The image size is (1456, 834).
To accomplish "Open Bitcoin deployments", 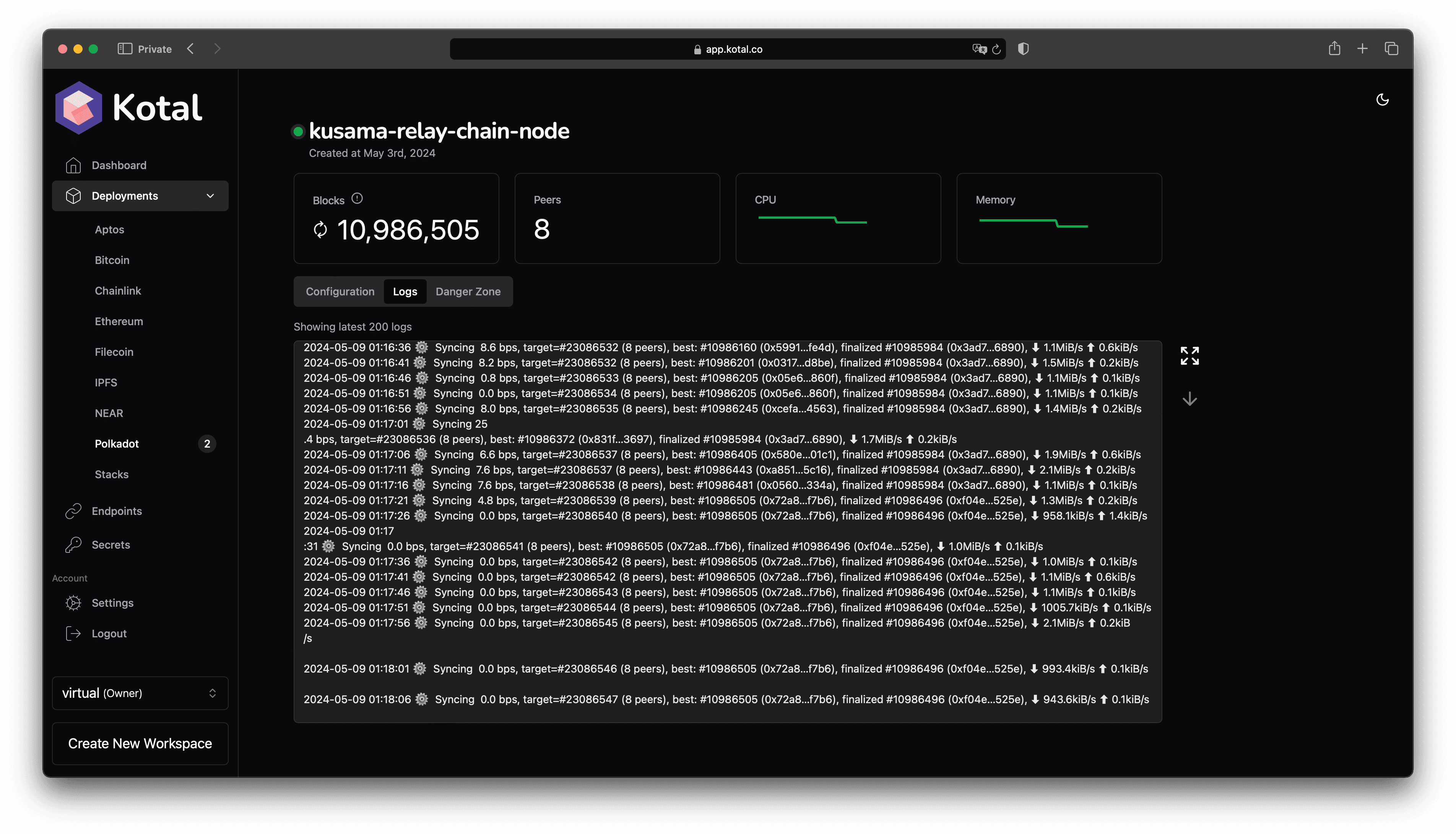I will pos(112,260).
